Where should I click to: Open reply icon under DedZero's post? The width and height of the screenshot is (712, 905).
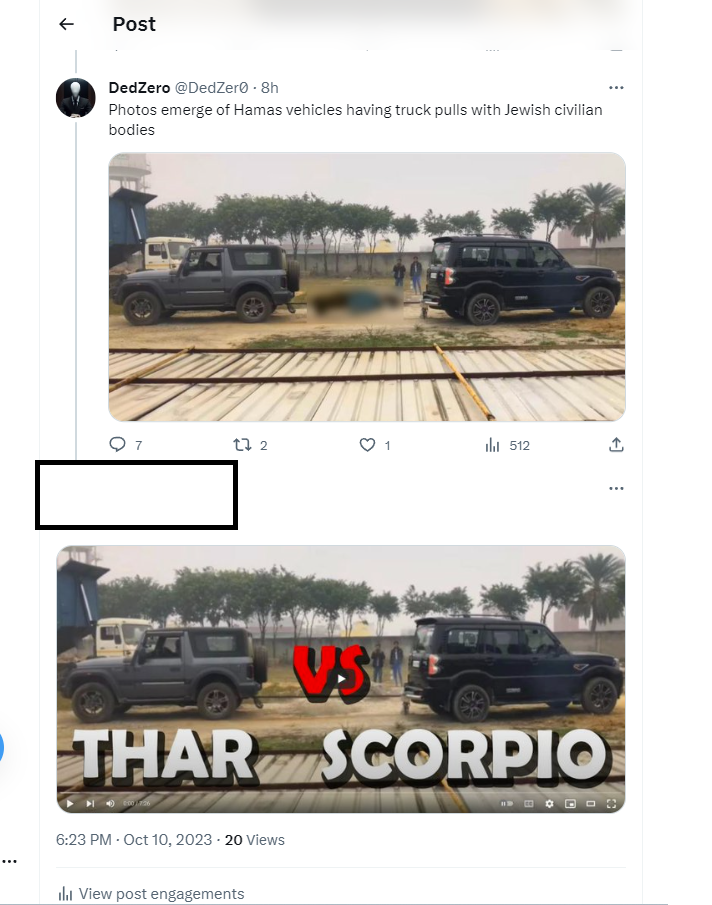tap(117, 444)
